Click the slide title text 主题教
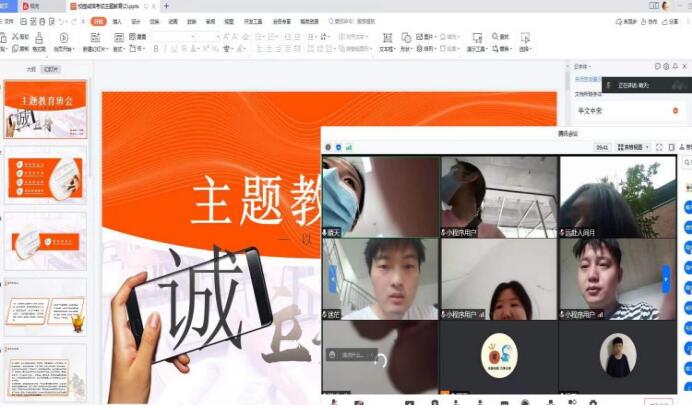The width and height of the screenshot is (692, 410). (x=256, y=201)
